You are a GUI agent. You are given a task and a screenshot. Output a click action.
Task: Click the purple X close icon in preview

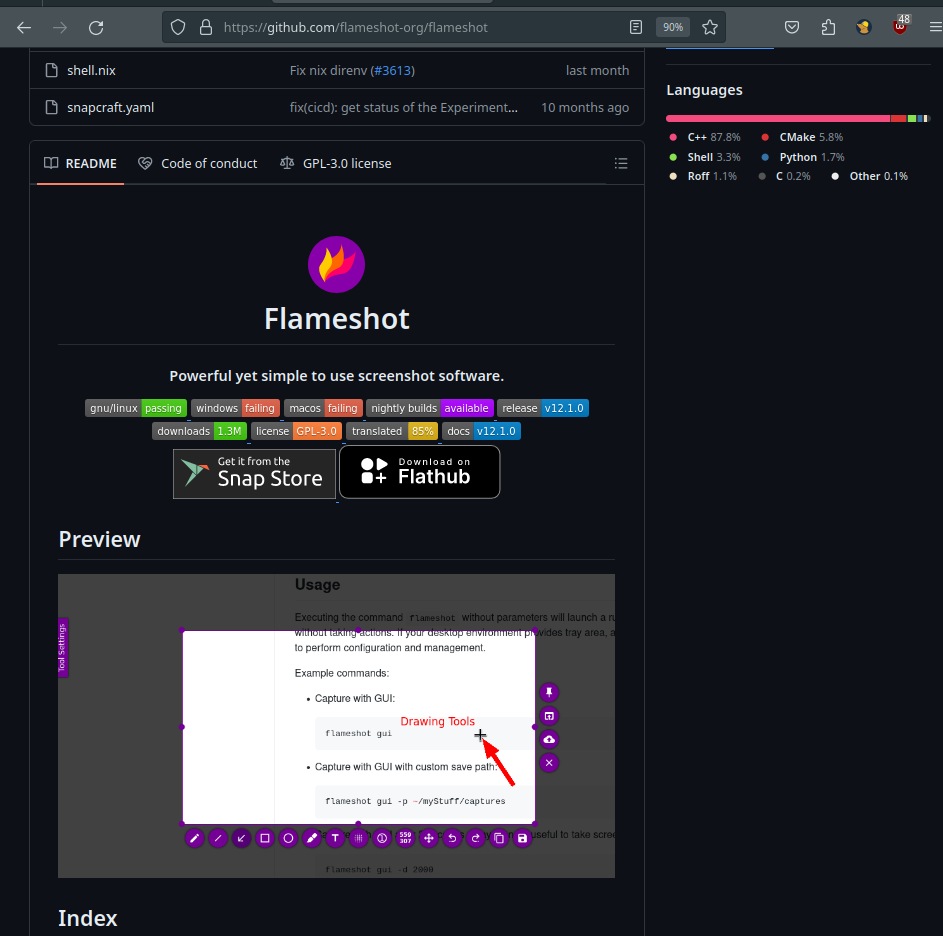click(x=549, y=763)
